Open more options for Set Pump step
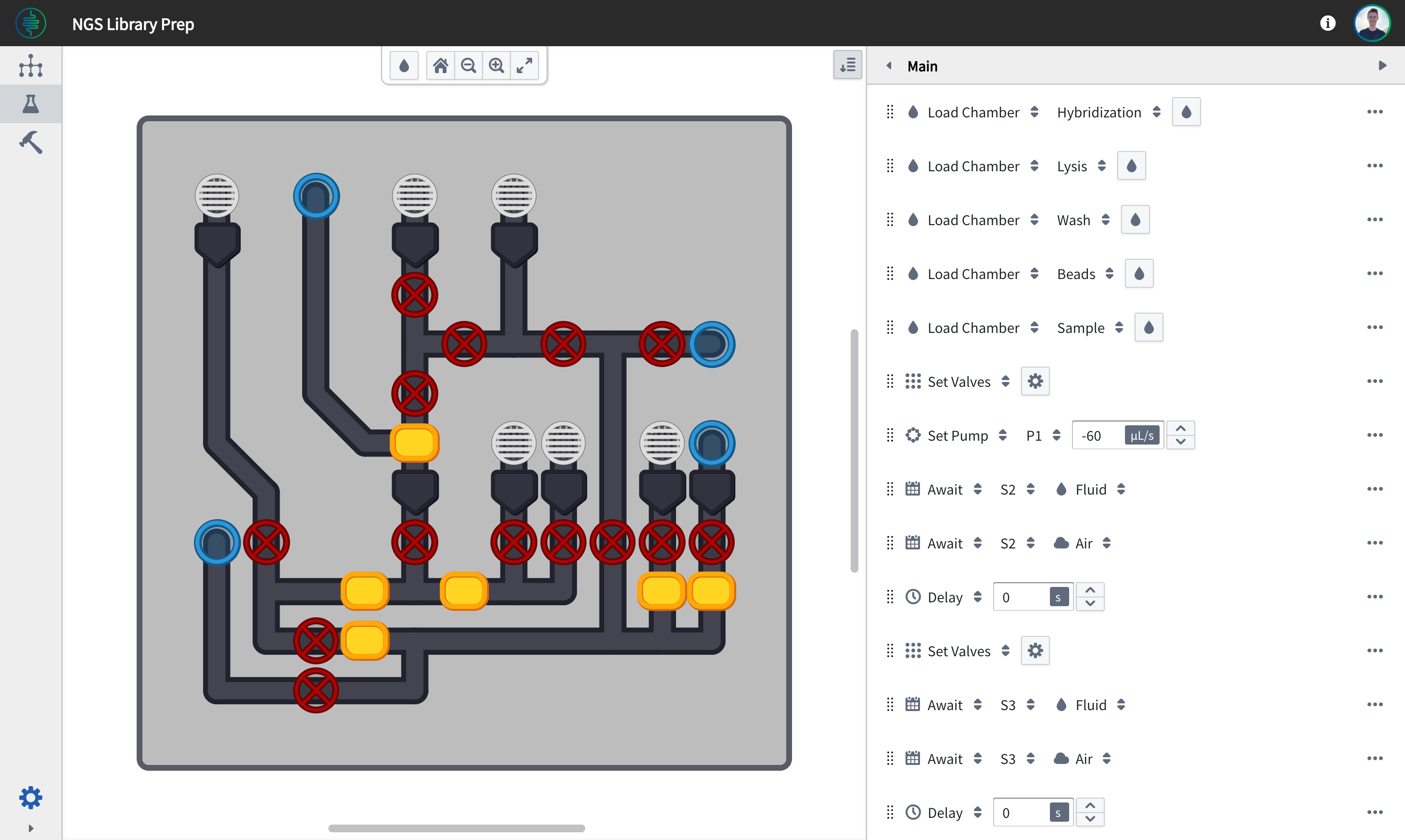The width and height of the screenshot is (1405, 840). (x=1374, y=435)
